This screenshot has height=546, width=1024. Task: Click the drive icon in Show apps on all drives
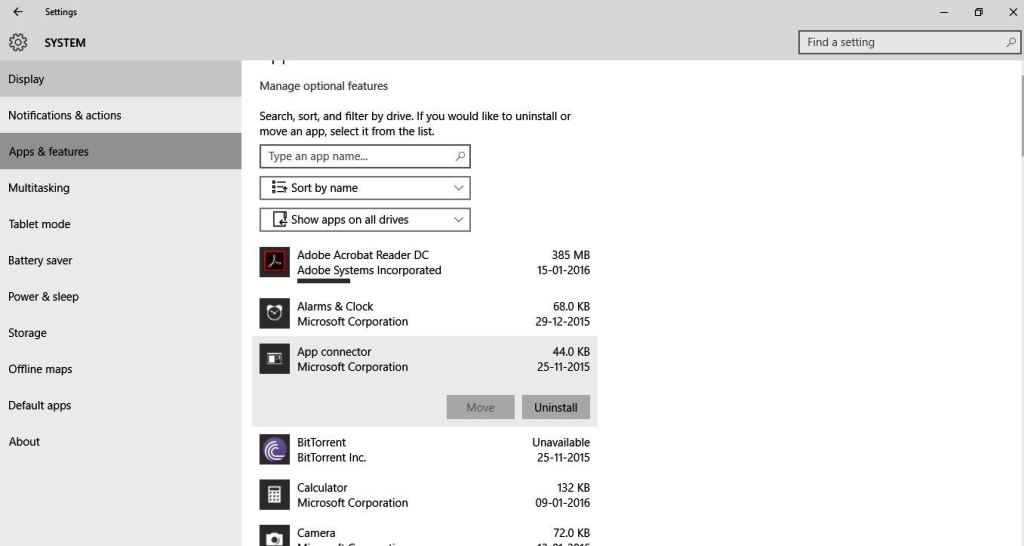[280, 219]
